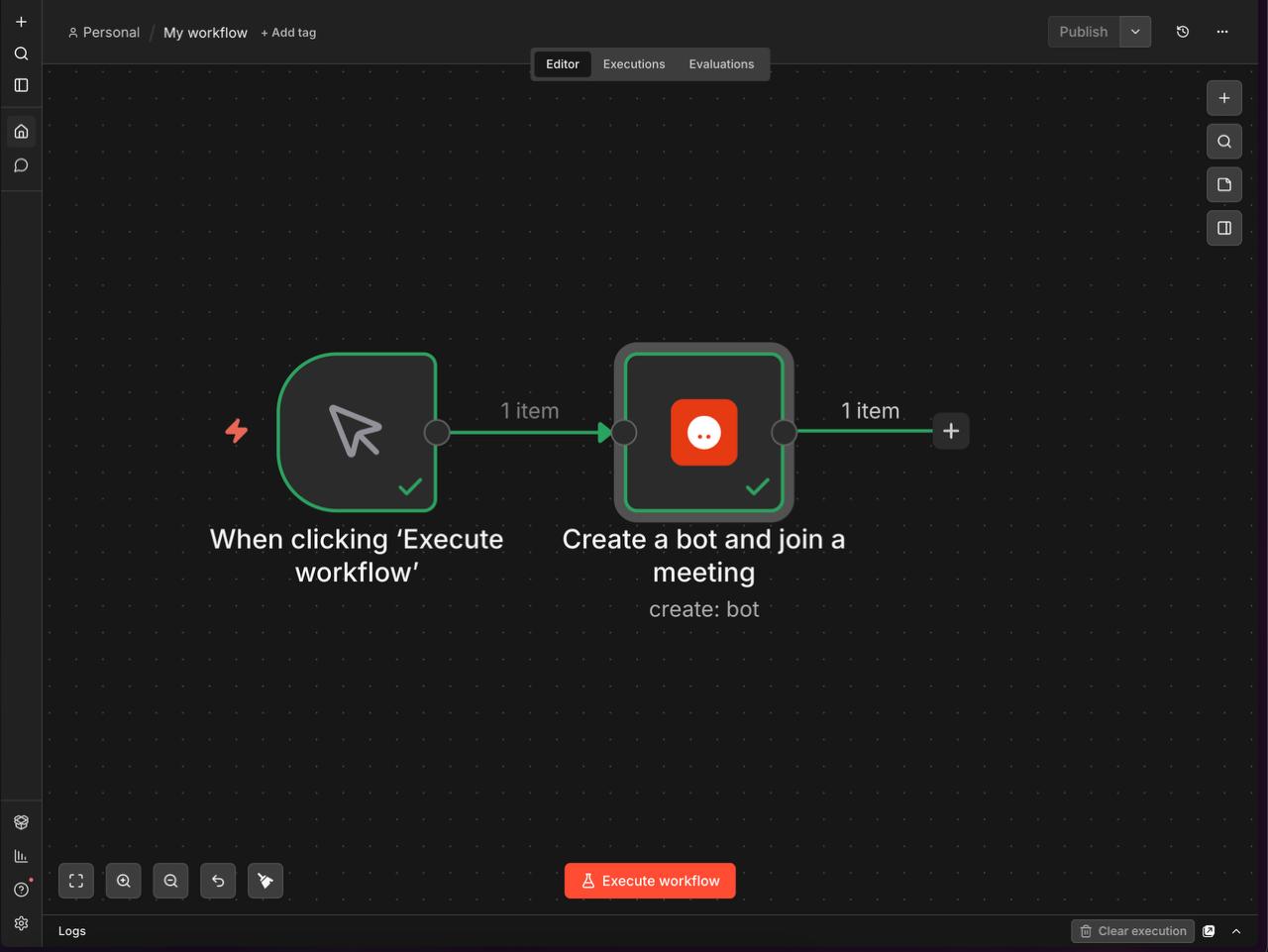This screenshot has height=952, width=1268.
Task: Open the node search magnifier on canvas
Action: pyautogui.click(x=1224, y=142)
